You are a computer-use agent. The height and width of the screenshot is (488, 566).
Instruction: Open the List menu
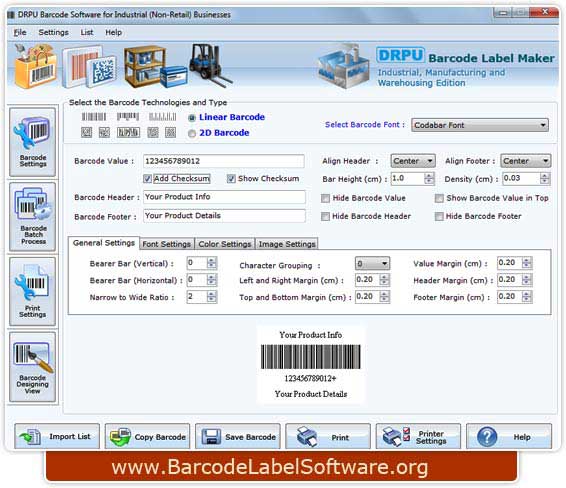[x=87, y=32]
